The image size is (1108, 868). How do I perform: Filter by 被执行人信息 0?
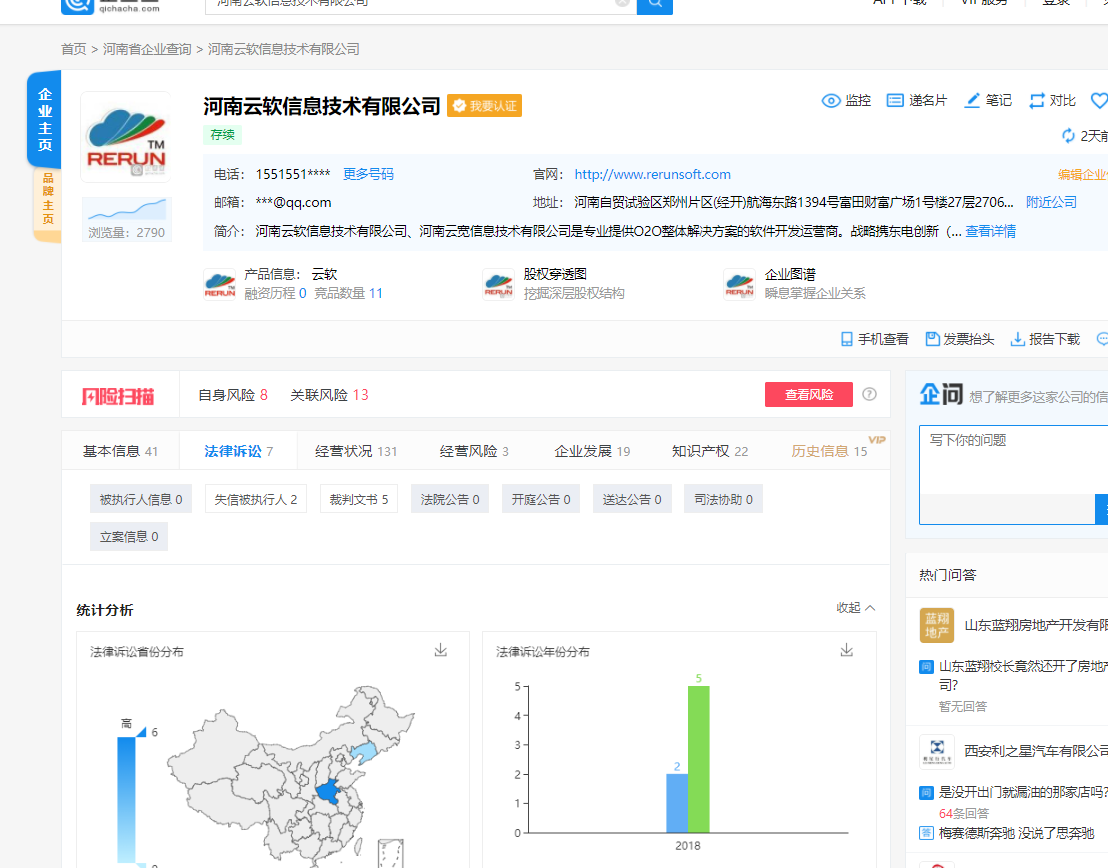[141, 500]
